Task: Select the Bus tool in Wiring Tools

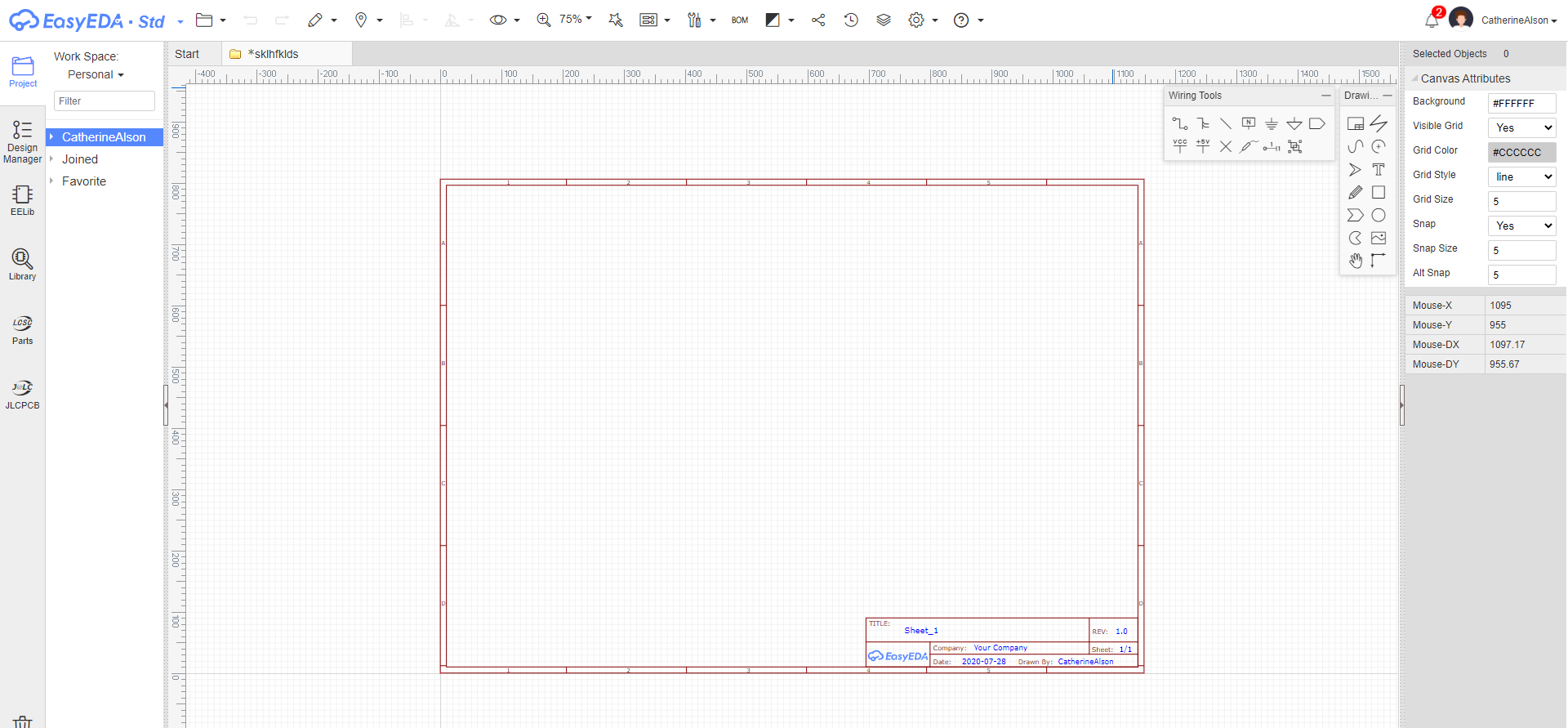Action: (x=1203, y=123)
